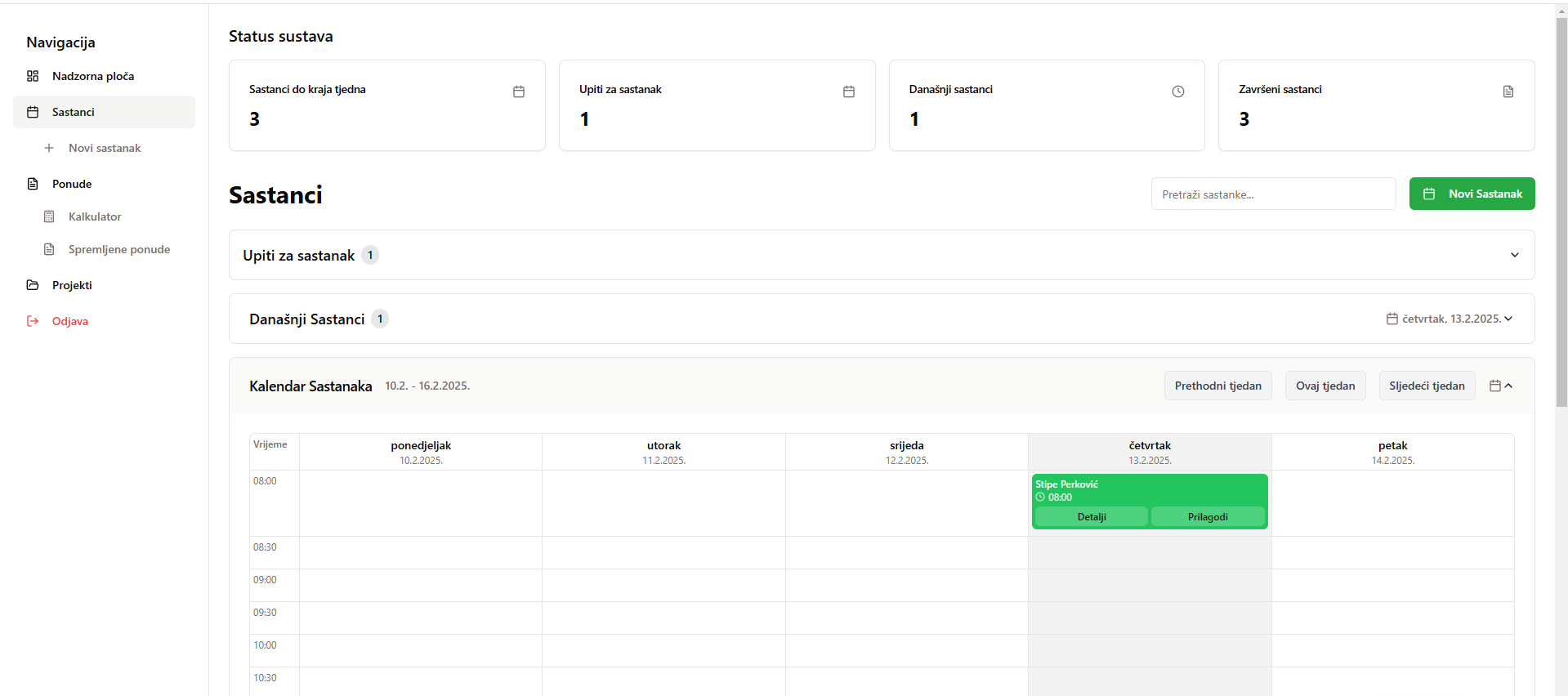
Task: Click the Odjava logout icon
Action: click(x=33, y=321)
